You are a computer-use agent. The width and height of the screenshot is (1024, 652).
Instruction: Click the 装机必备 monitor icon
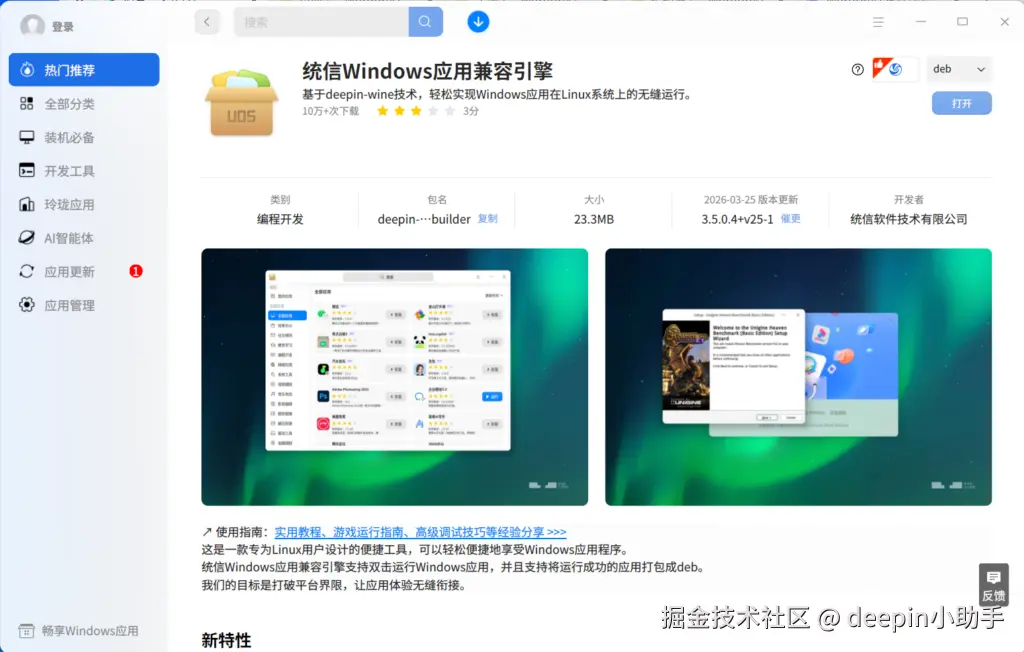pos(27,137)
